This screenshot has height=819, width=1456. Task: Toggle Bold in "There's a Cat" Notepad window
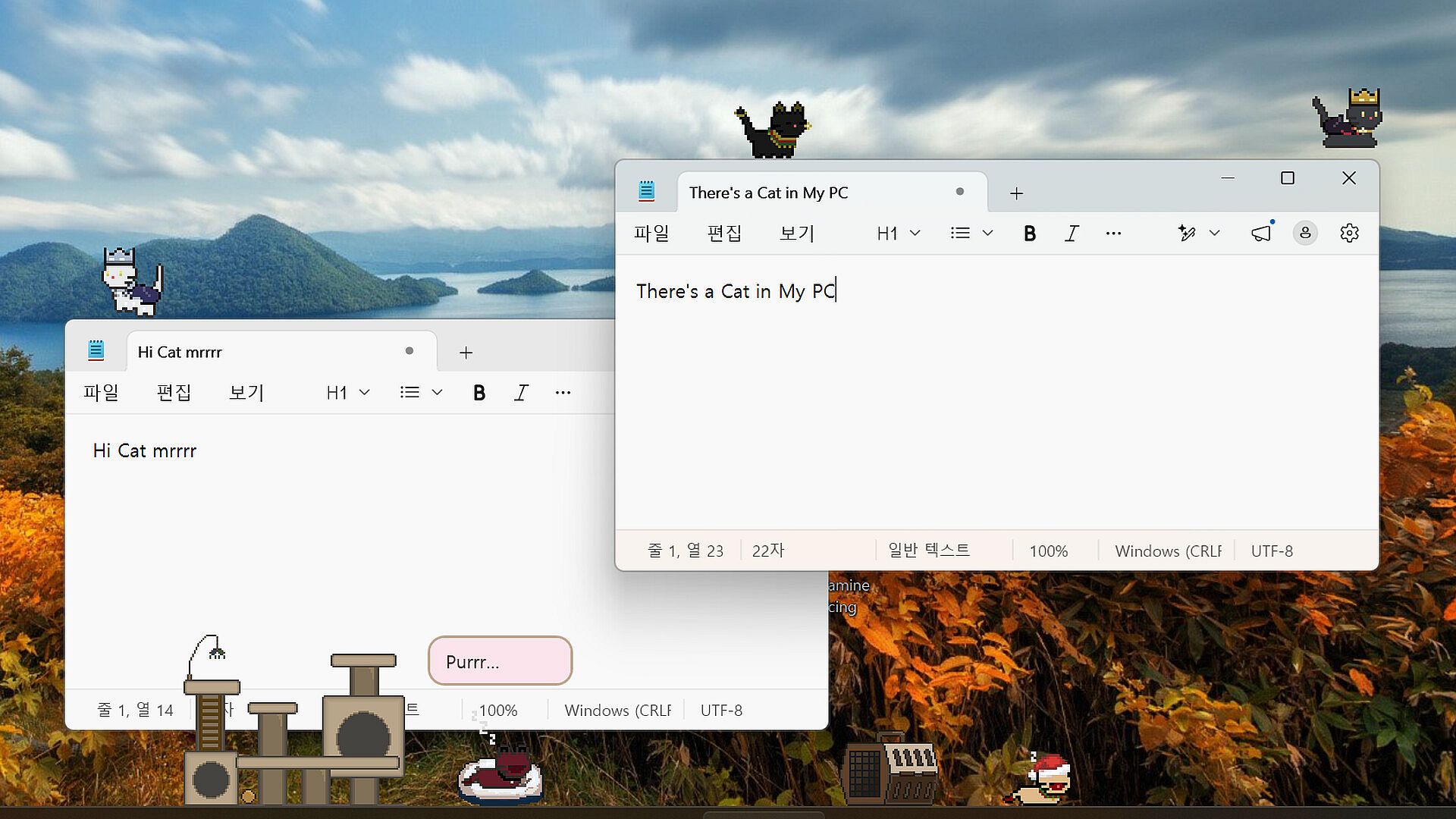point(1029,234)
